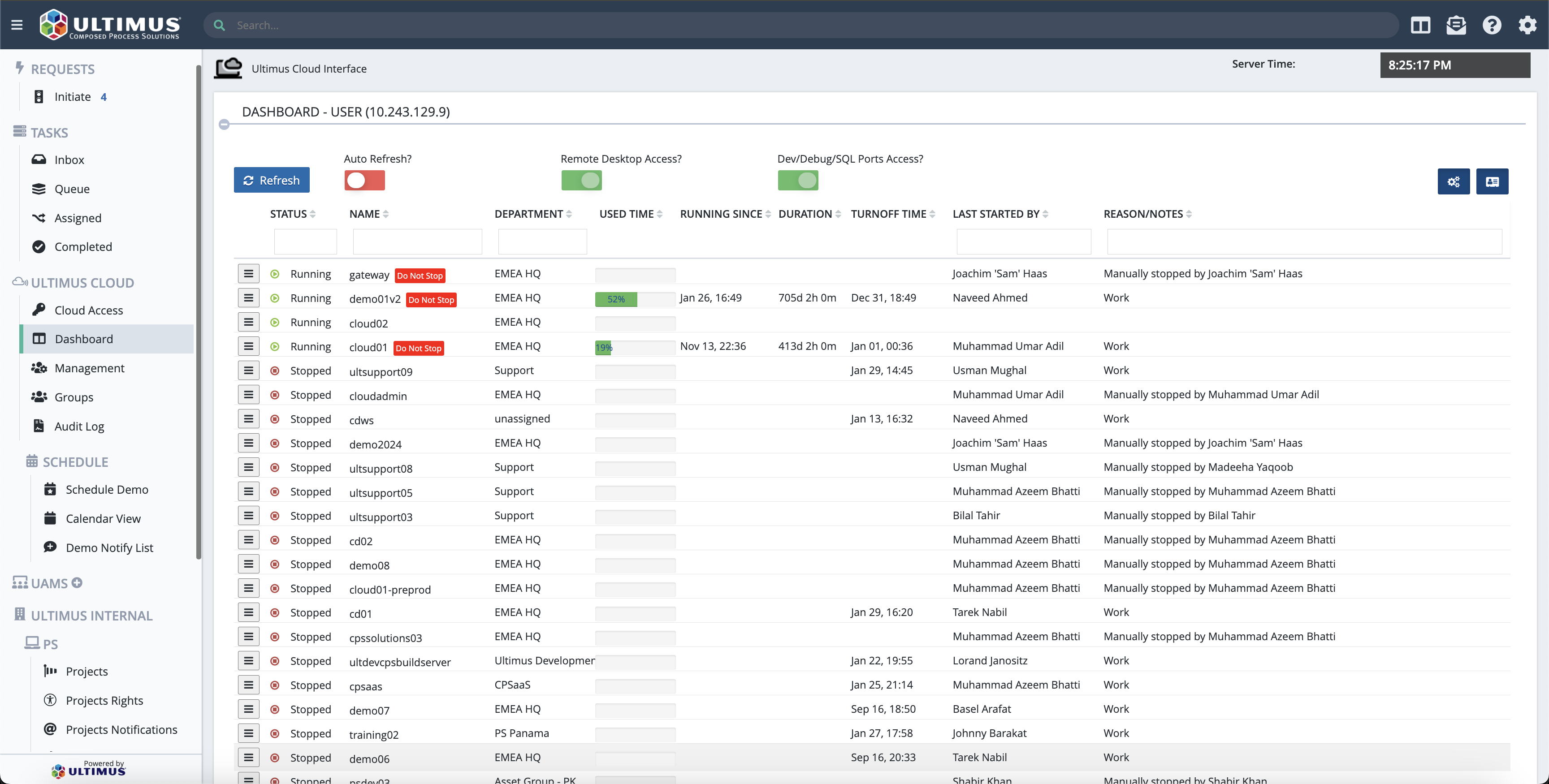Open row menu for cdws

(248, 418)
